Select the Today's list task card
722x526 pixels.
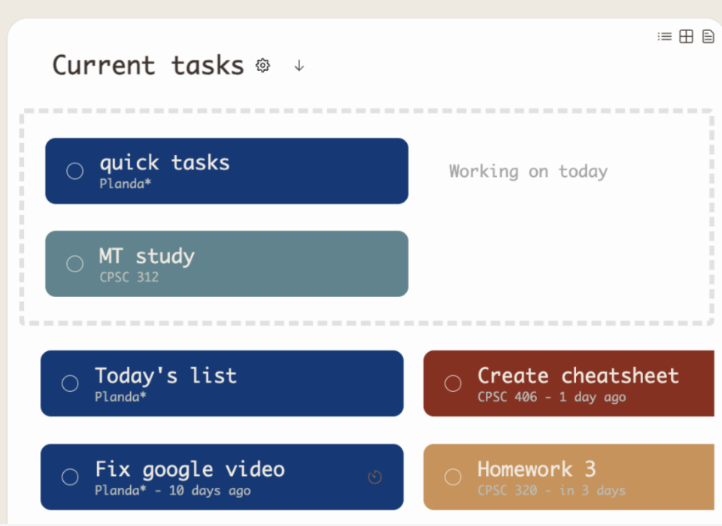(x=222, y=383)
